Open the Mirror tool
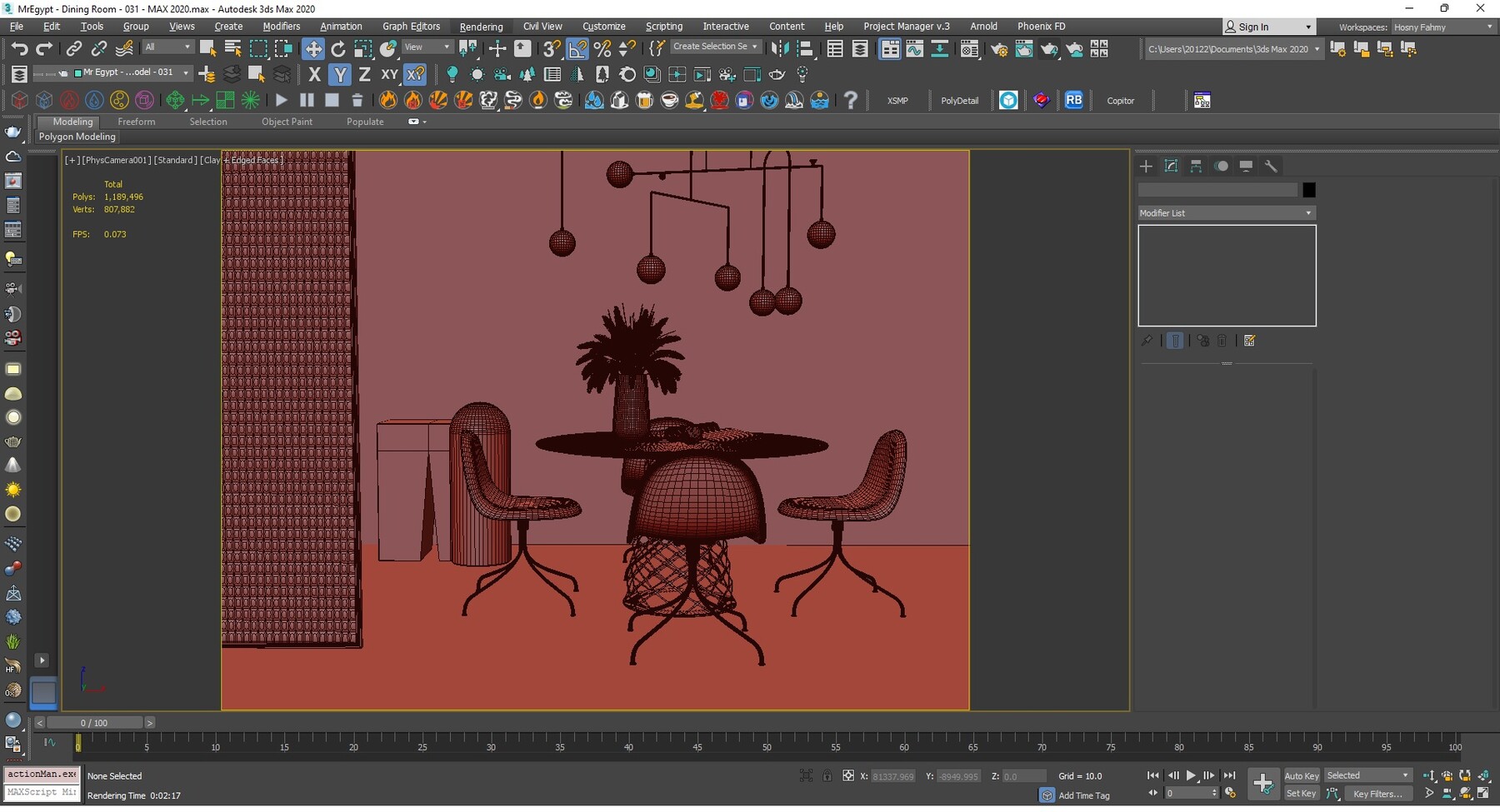The width and height of the screenshot is (1500, 812). pos(781,48)
